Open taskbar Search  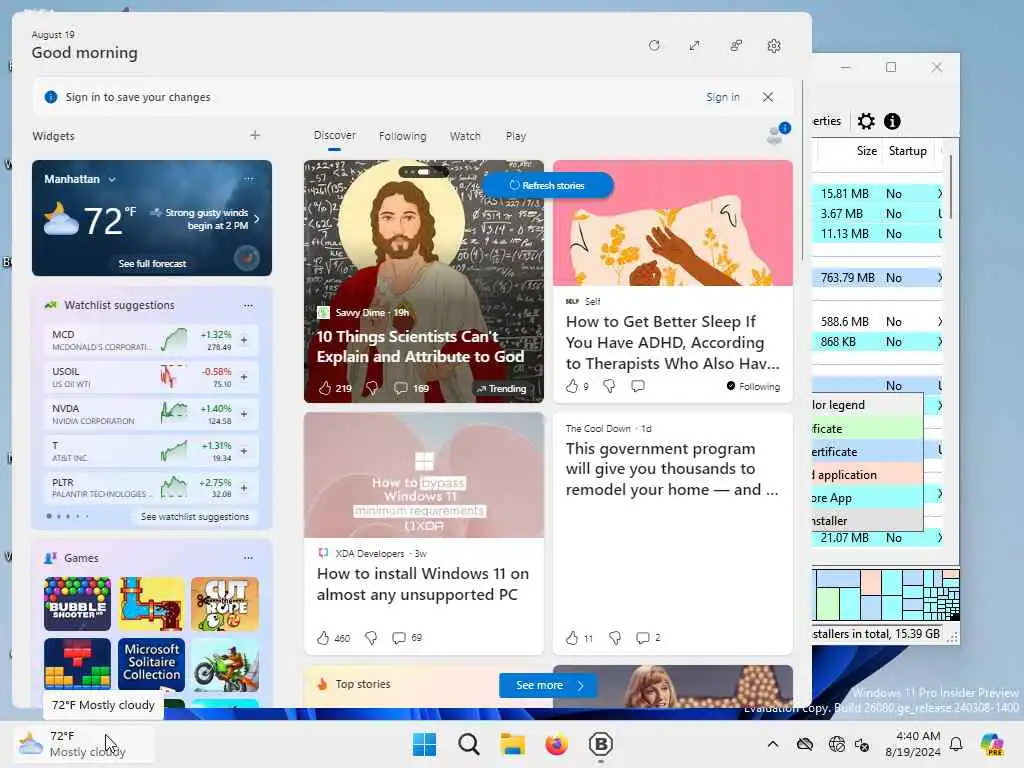pyautogui.click(x=468, y=744)
